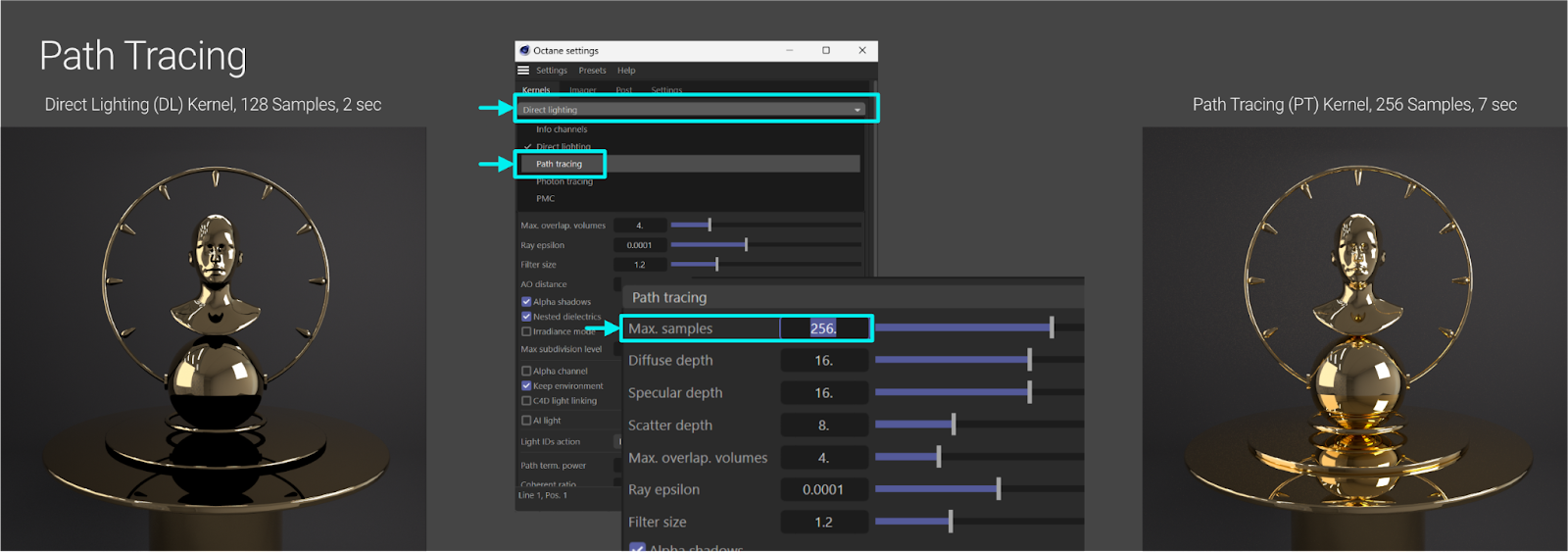Open the Direct lighting kernel dropdown
The width and height of the screenshot is (1568, 552).
[x=692, y=110]
